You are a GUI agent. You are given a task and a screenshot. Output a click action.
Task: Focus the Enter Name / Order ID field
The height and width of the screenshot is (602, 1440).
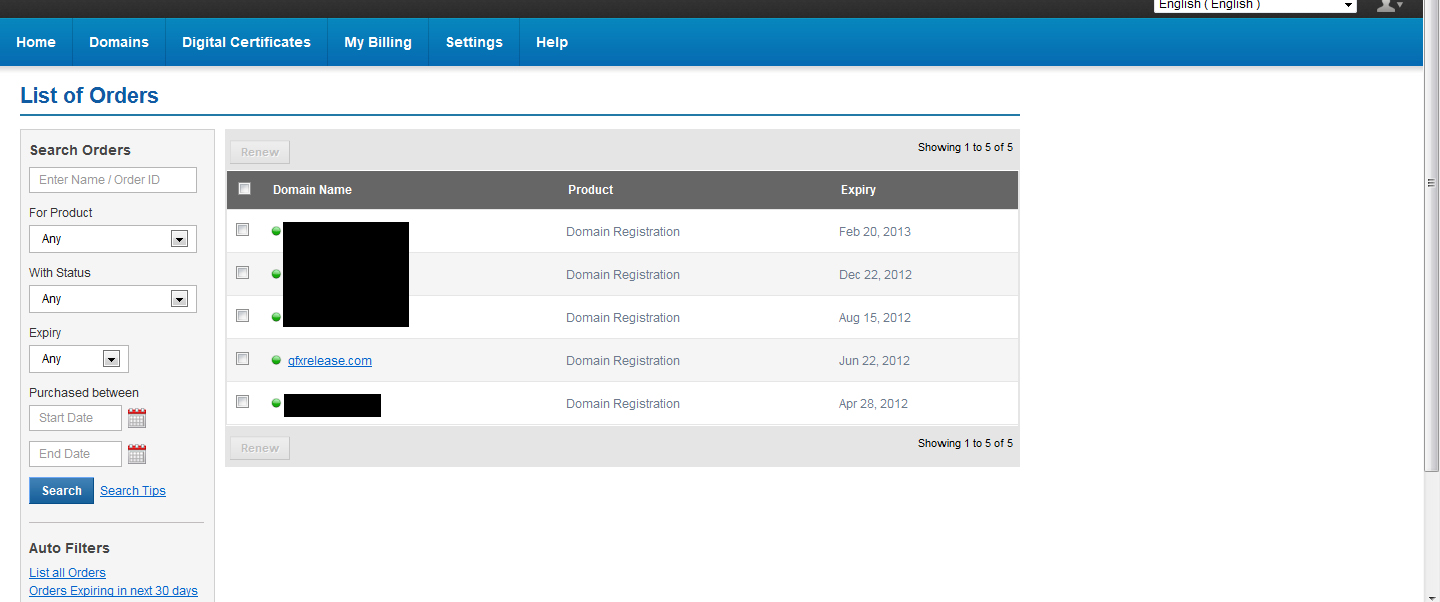click(x=113, y=180)
